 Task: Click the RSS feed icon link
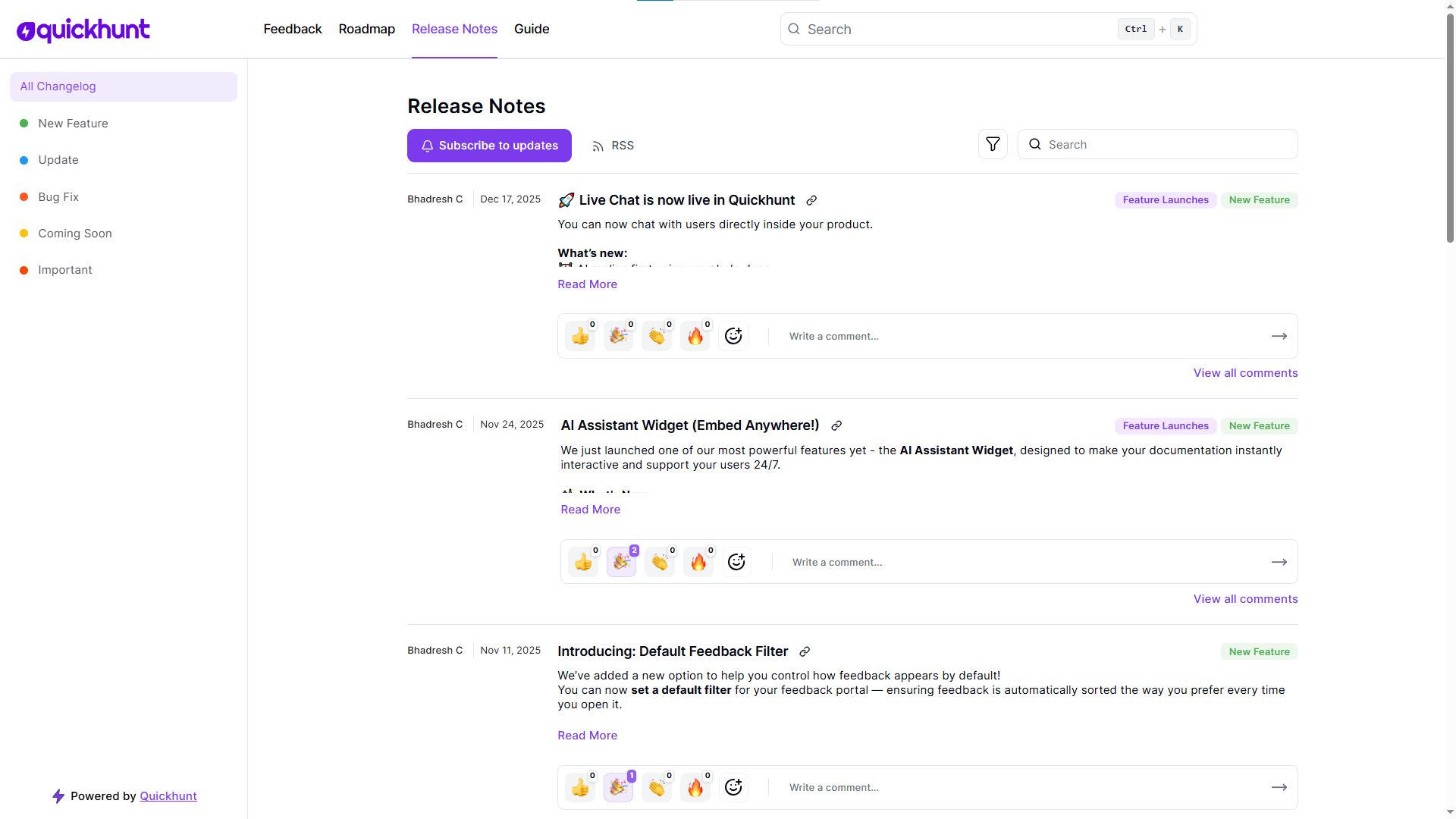(613, 146)
